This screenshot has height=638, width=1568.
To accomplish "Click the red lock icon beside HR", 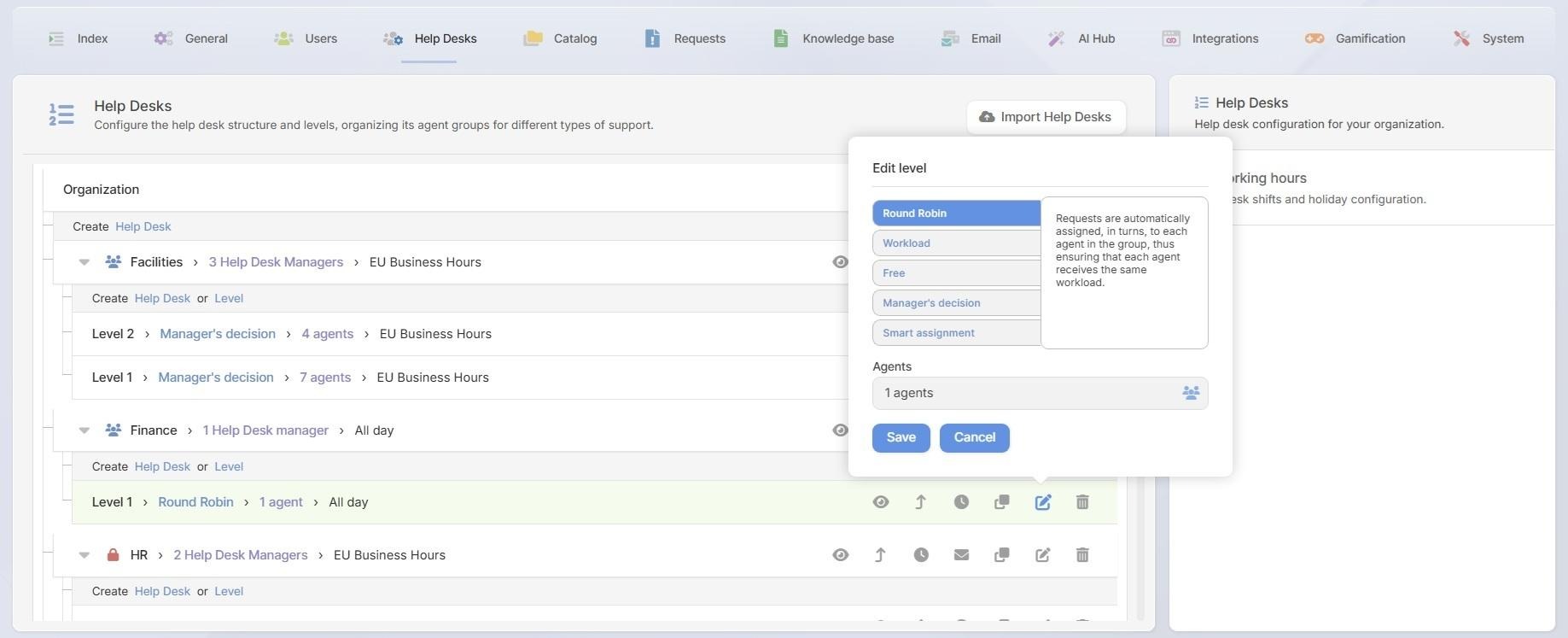I will point(113,555).
